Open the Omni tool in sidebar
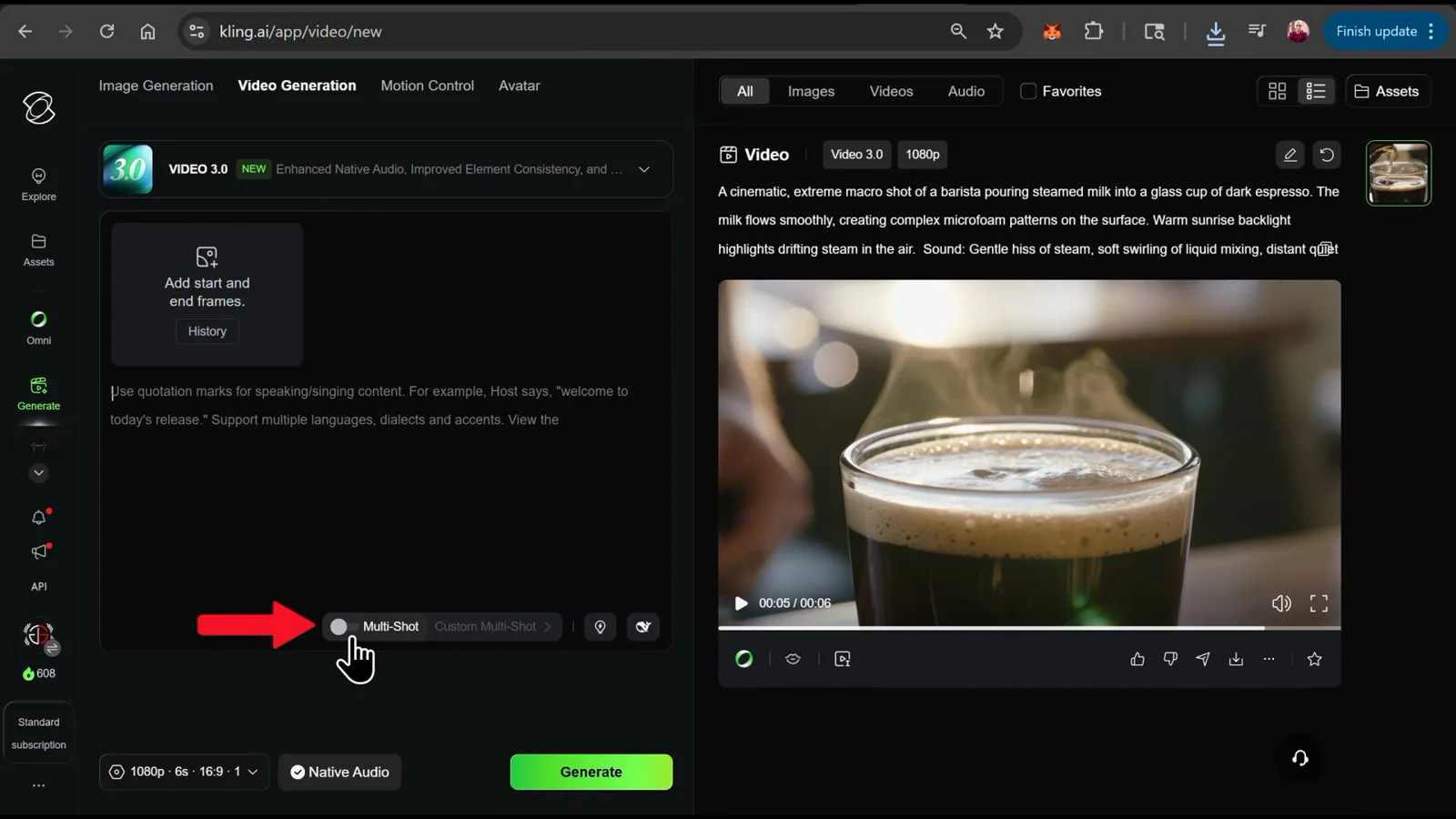 [x=38, y=328]
